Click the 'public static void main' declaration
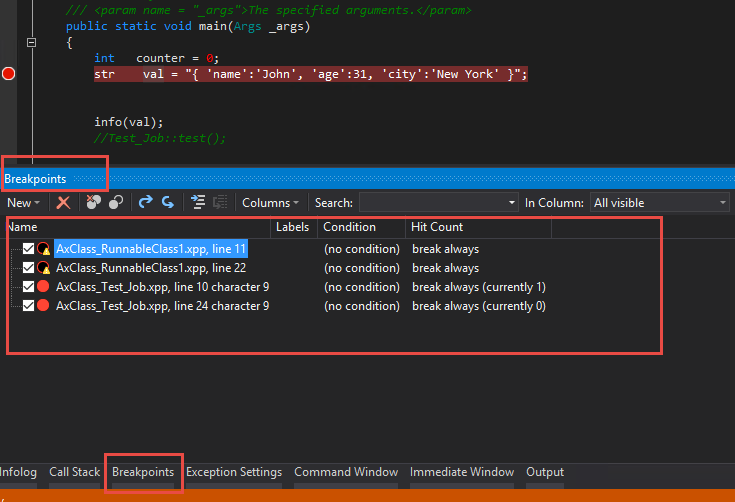 [x=188, y=26]
